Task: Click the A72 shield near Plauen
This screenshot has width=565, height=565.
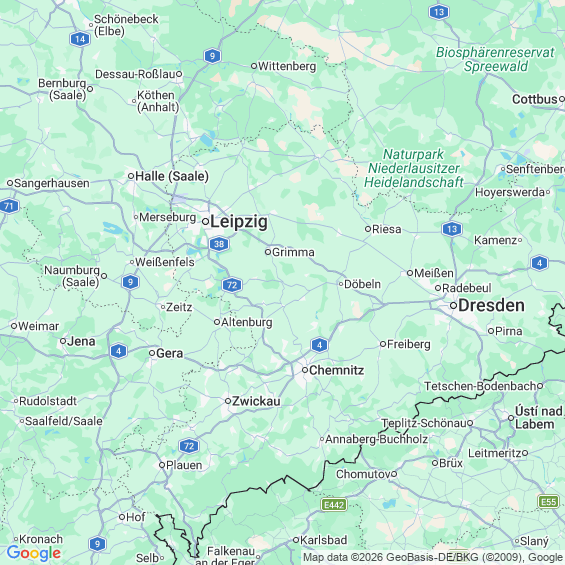Action: [189, 446]
